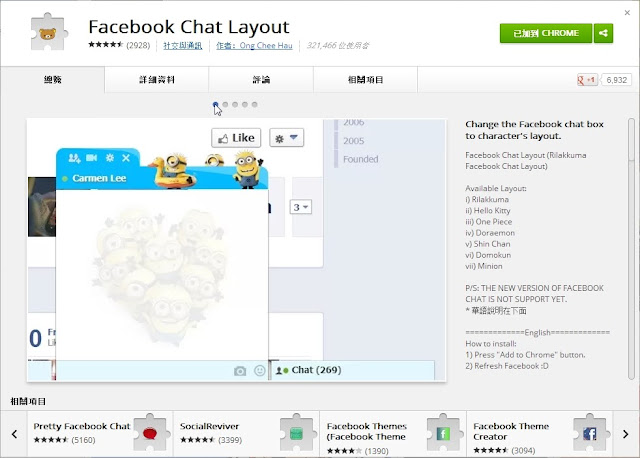
Task: Close the Carmen Lee chat box
Action: tap(126, 158)
